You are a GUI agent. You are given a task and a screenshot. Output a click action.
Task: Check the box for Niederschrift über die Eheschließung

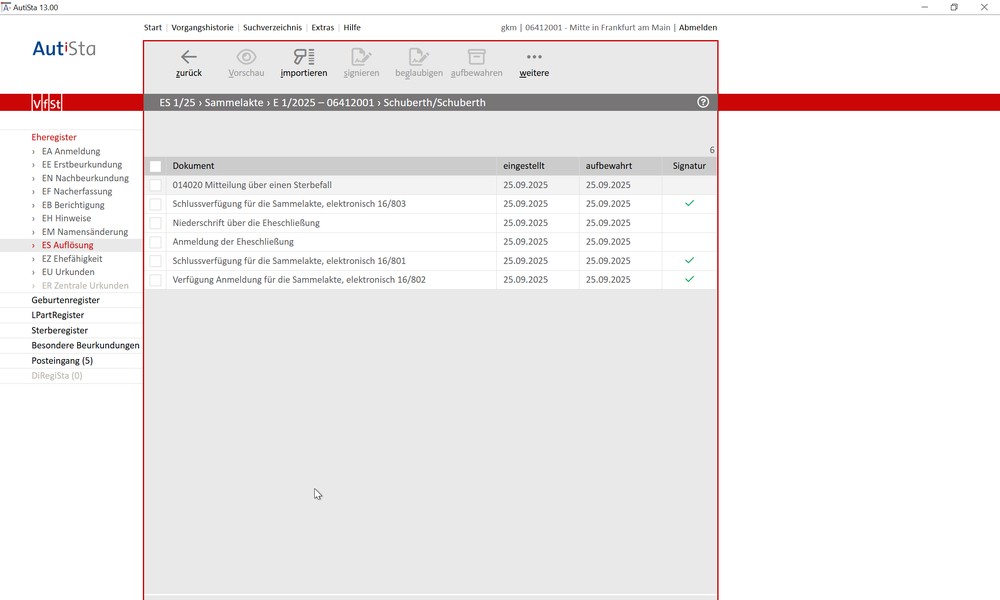[155, 223]
